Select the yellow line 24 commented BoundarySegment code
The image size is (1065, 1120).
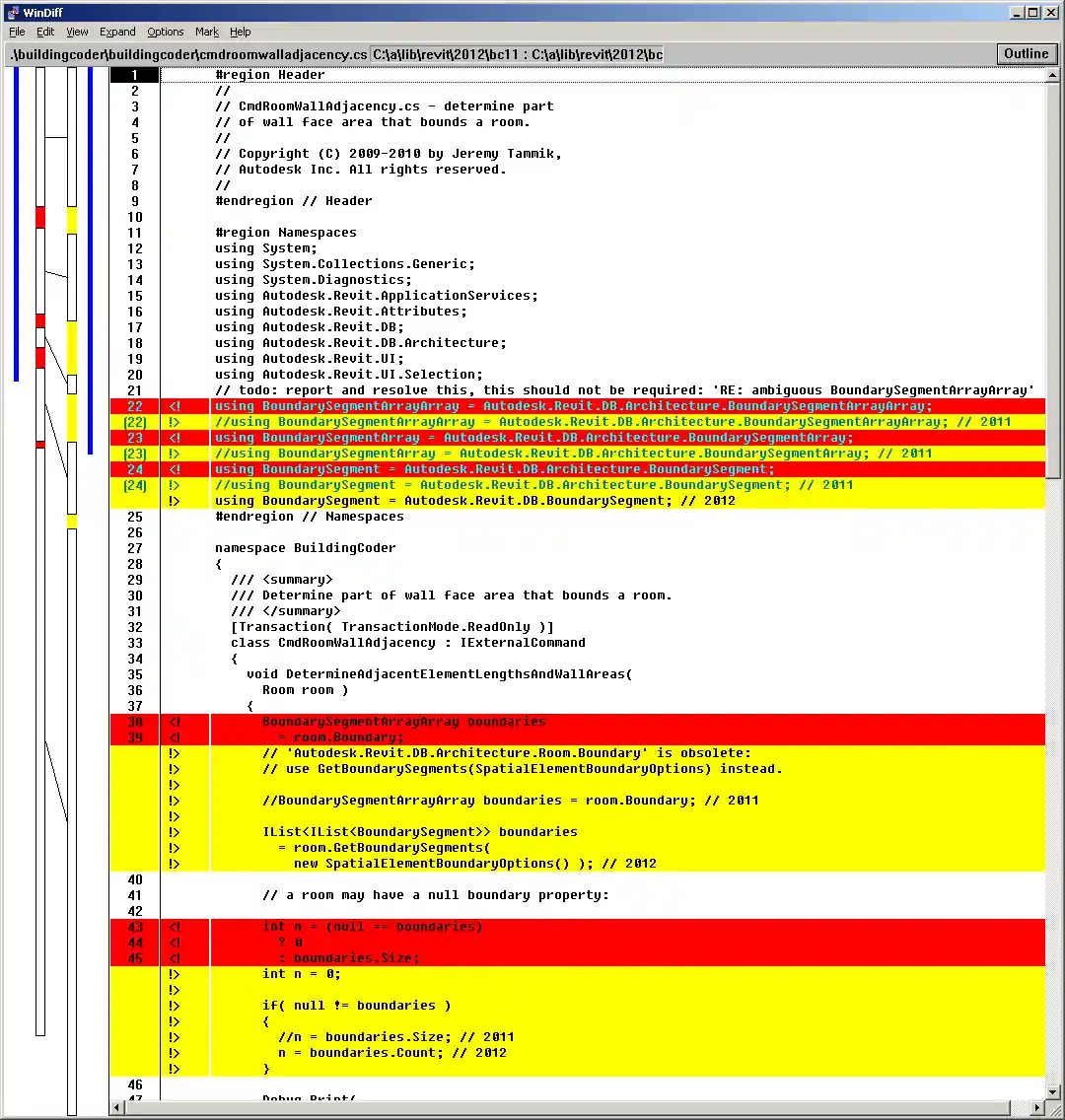tap(493, 484)
